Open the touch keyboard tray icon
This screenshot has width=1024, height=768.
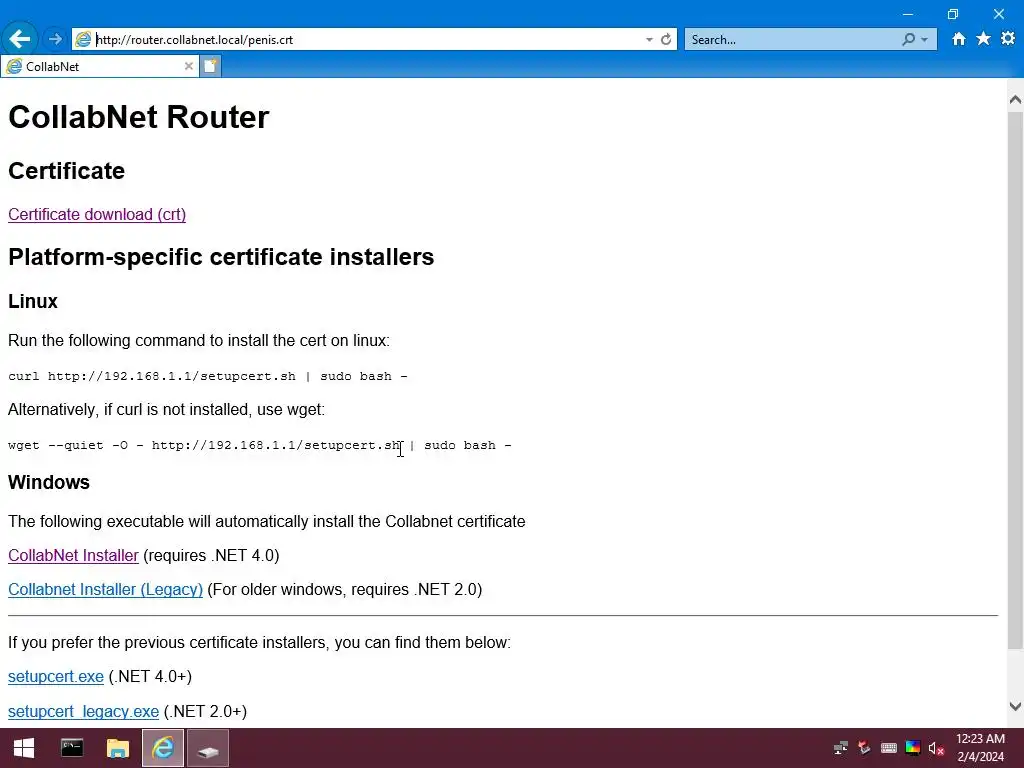889,748
